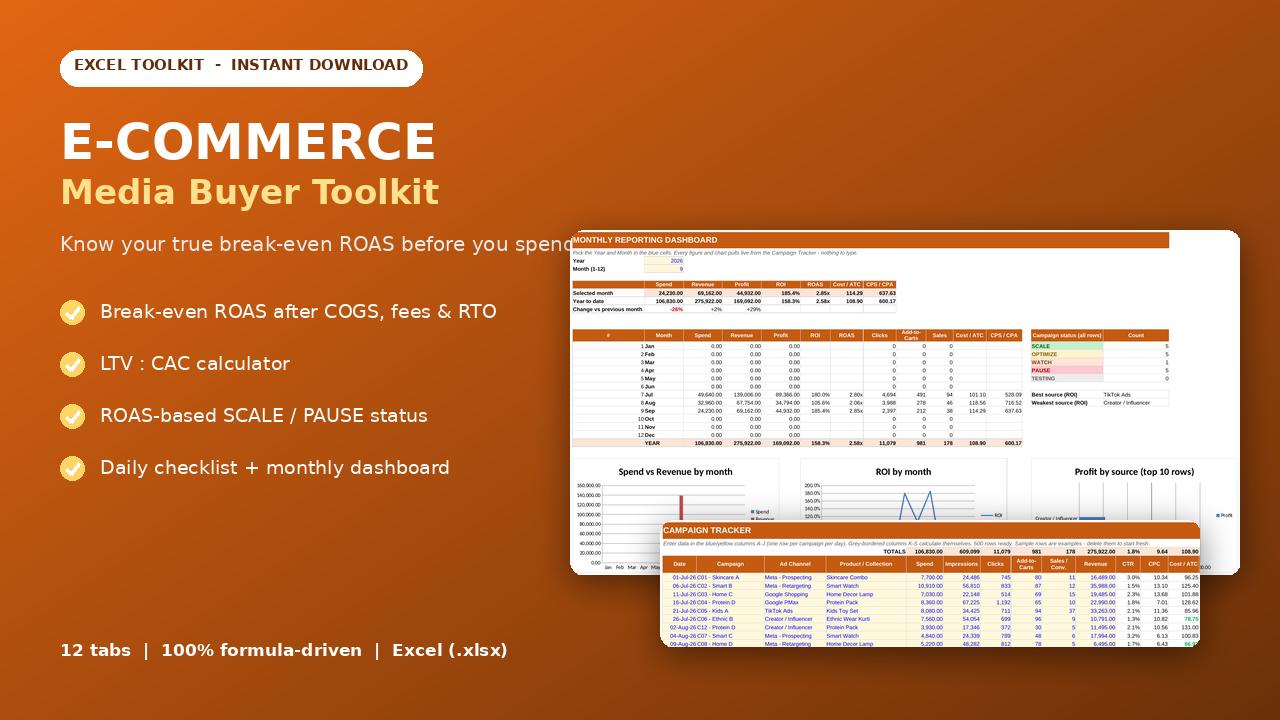
Task: Select the Month (1-12) input cell showing 9
Action: 664,269
